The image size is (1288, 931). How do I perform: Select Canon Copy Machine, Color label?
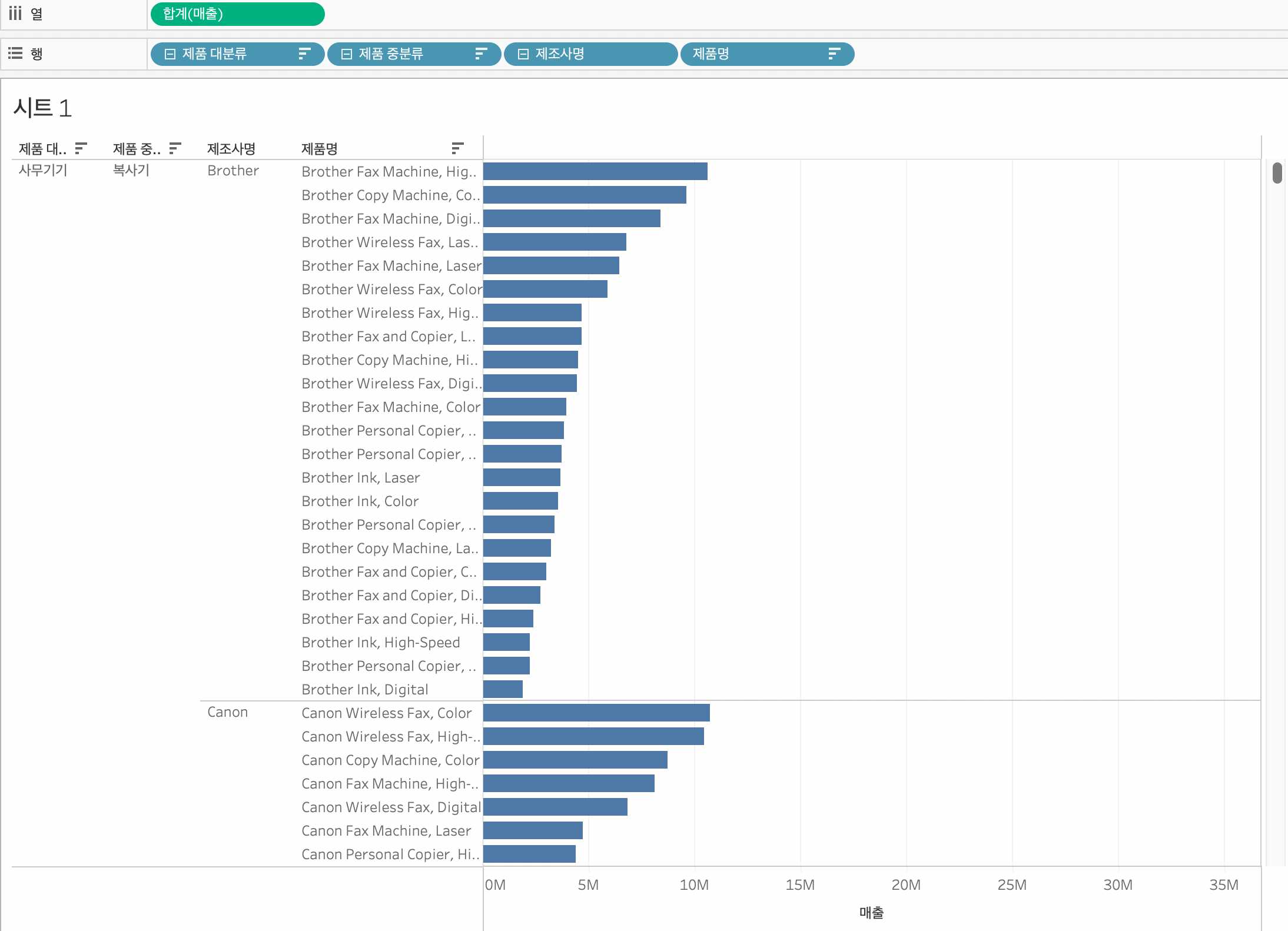pos(390,760)
